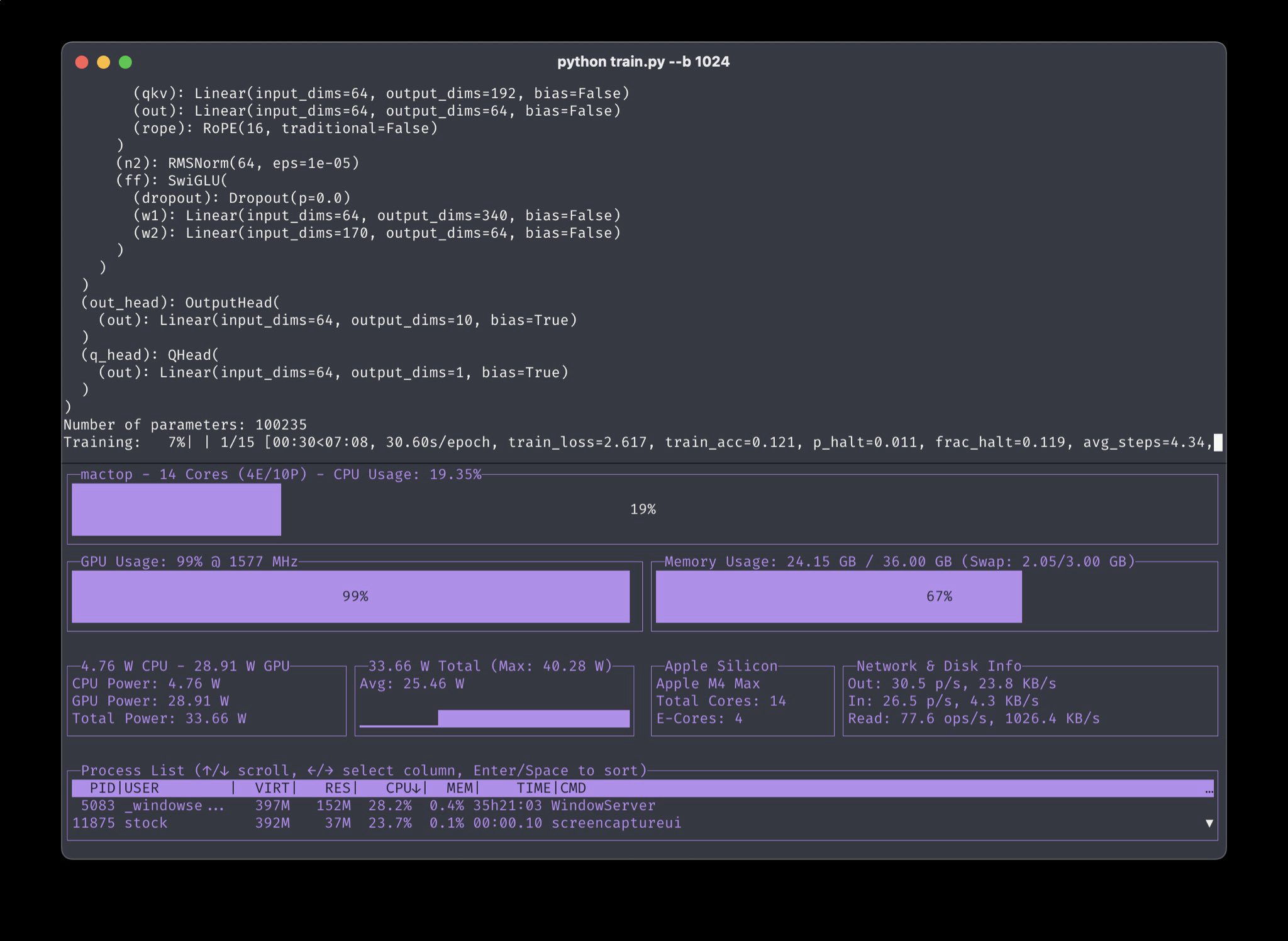Select the MEM column header

point(459,788)
